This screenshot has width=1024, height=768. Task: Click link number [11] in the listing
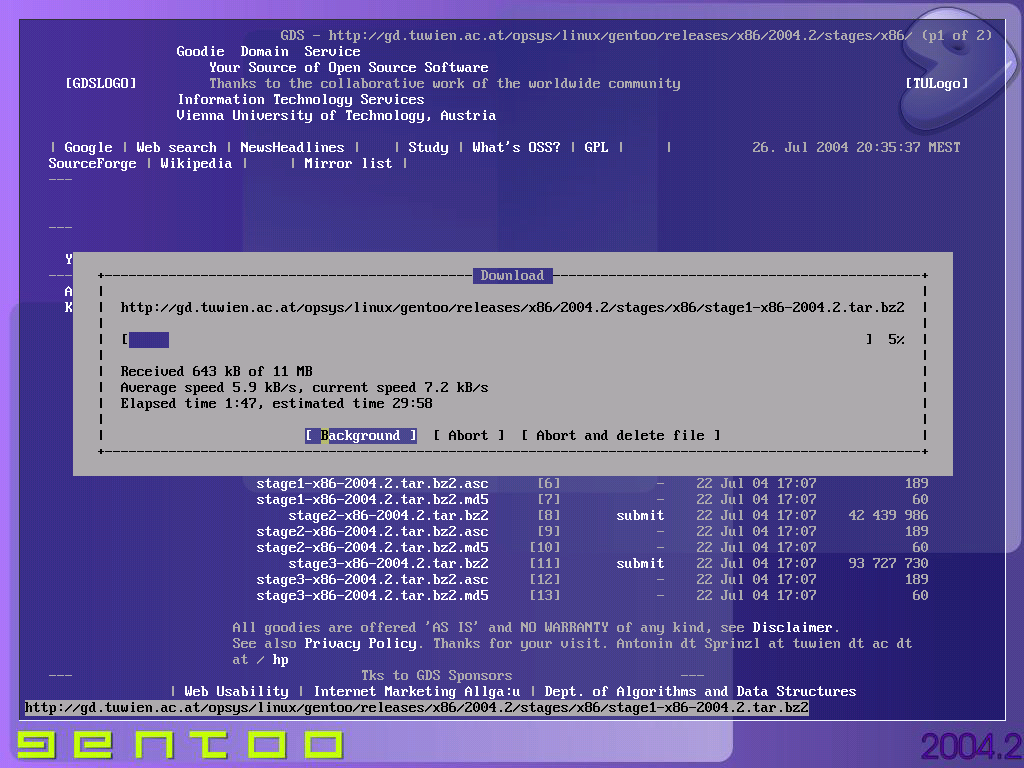click(545, 564)
